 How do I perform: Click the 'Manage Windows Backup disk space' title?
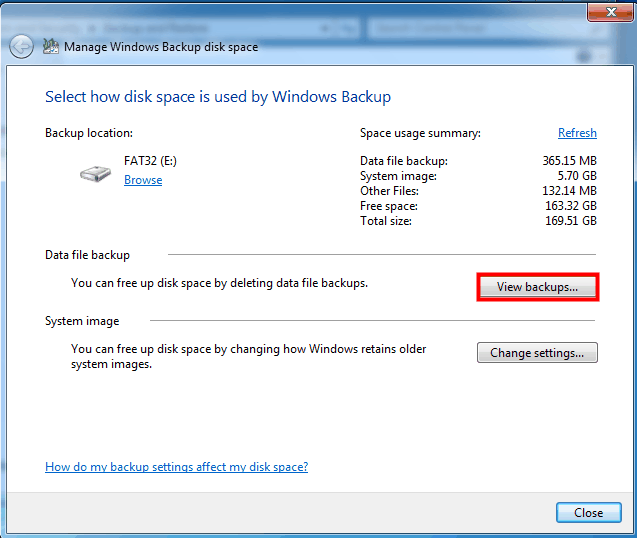click(161, 47)
